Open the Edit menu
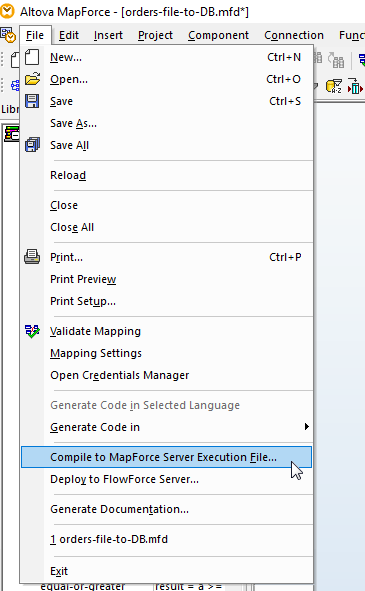Screen dimensions: 365x591 tap(69, 35)
